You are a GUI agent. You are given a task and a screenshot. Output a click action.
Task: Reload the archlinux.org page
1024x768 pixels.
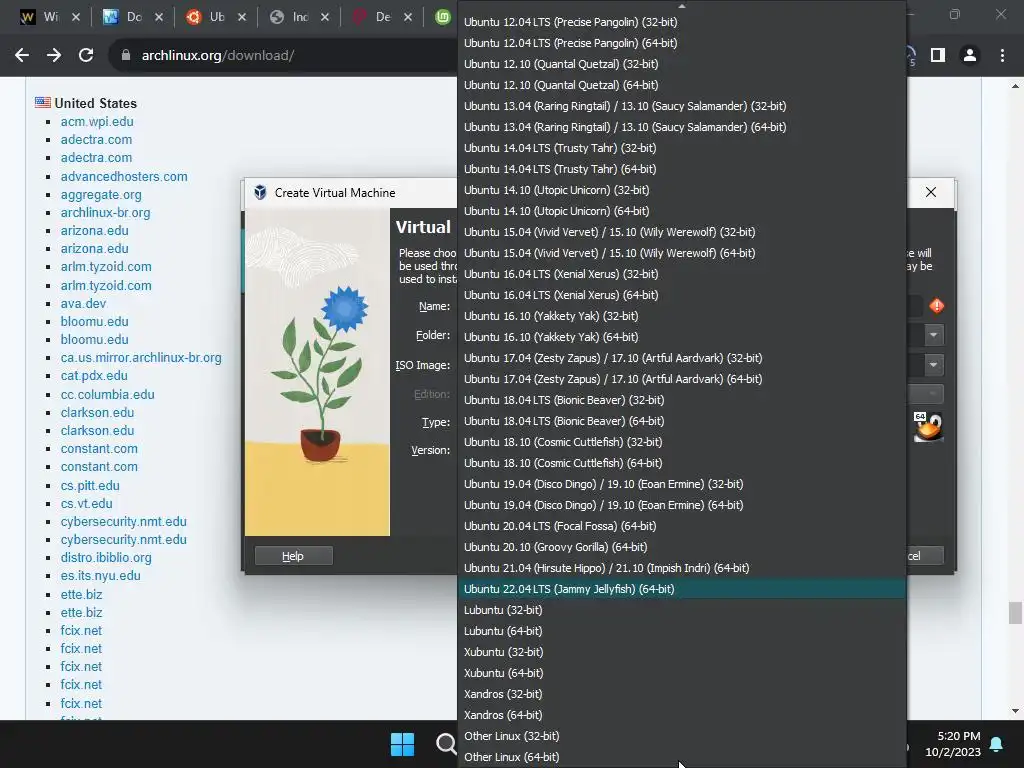point(86,56)
